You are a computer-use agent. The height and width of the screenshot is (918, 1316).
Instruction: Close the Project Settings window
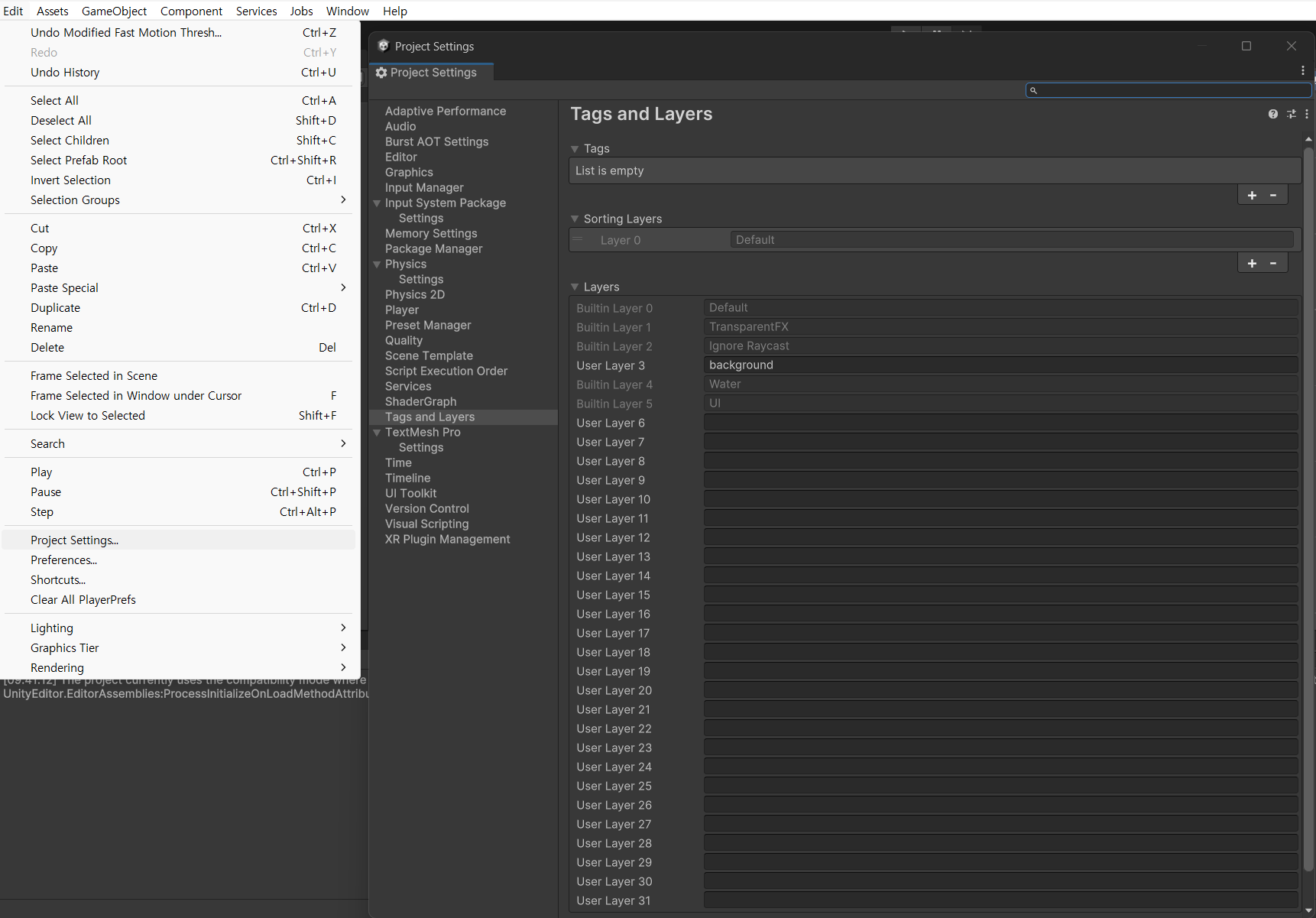coord(1292,46)
